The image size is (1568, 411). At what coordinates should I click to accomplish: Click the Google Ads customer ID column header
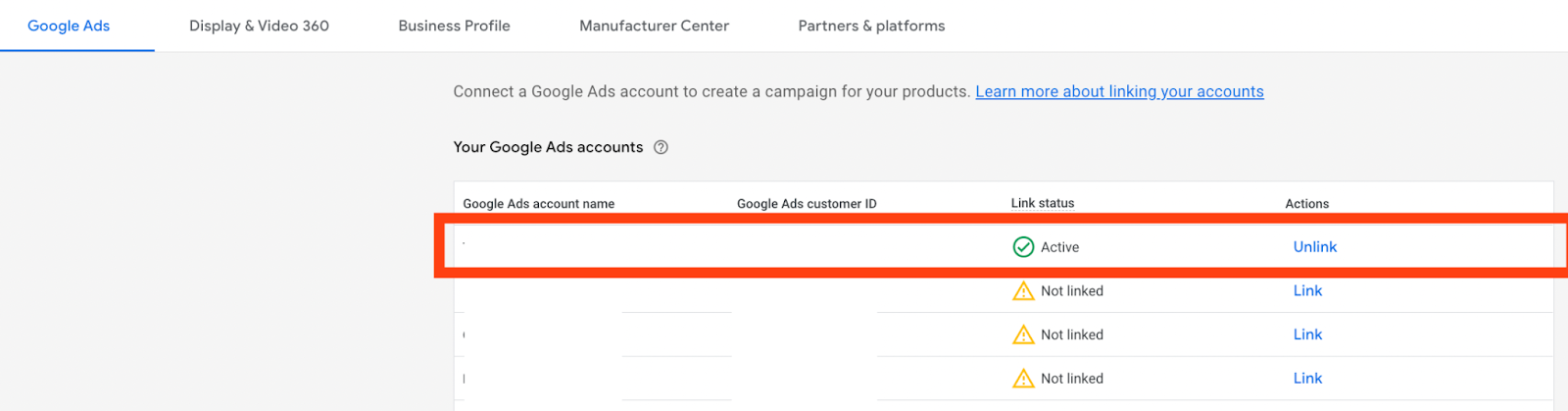(x=807, y=204)
